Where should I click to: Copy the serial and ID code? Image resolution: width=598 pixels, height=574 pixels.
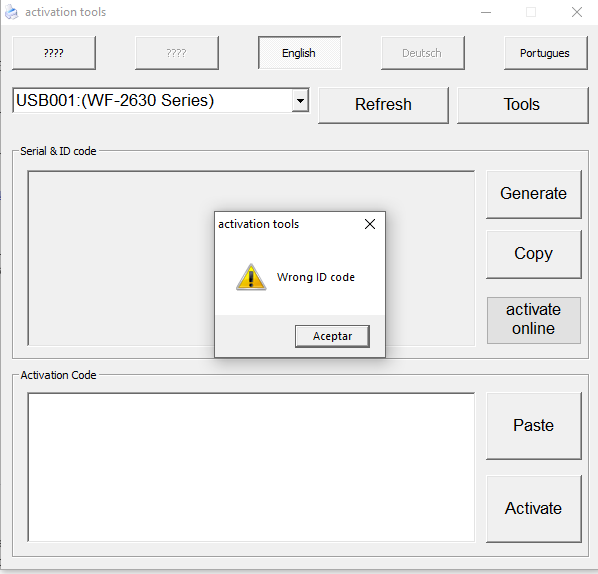534,254
